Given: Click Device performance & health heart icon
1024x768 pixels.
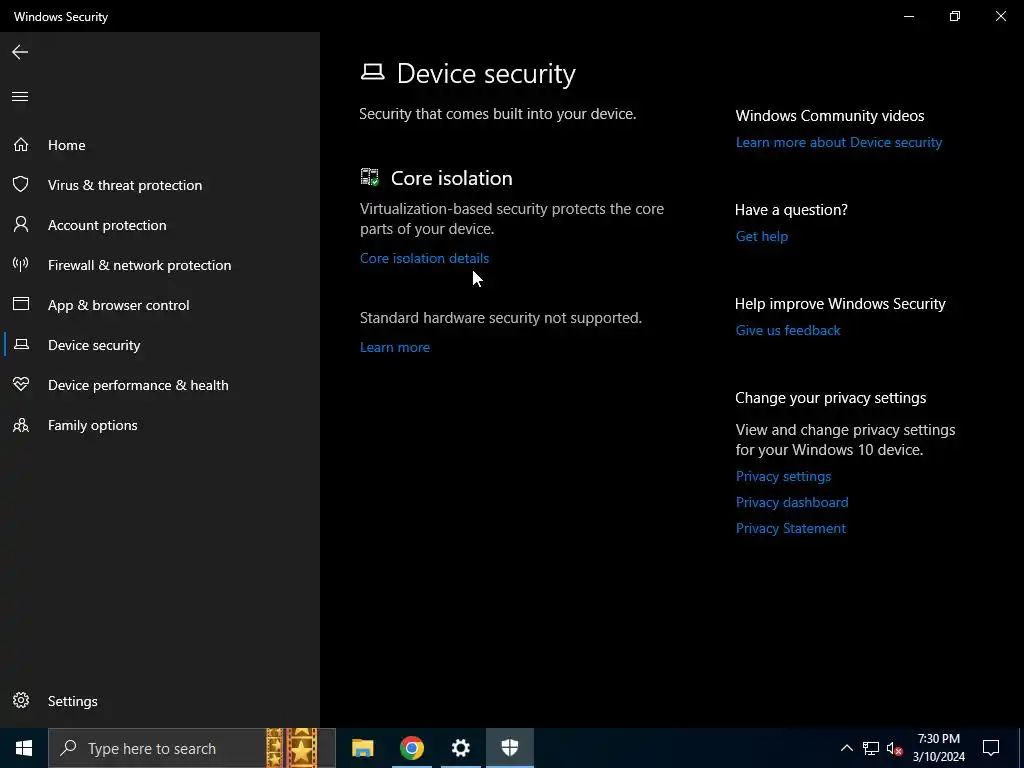Looking at the screenshot, I should pos(20,385).
